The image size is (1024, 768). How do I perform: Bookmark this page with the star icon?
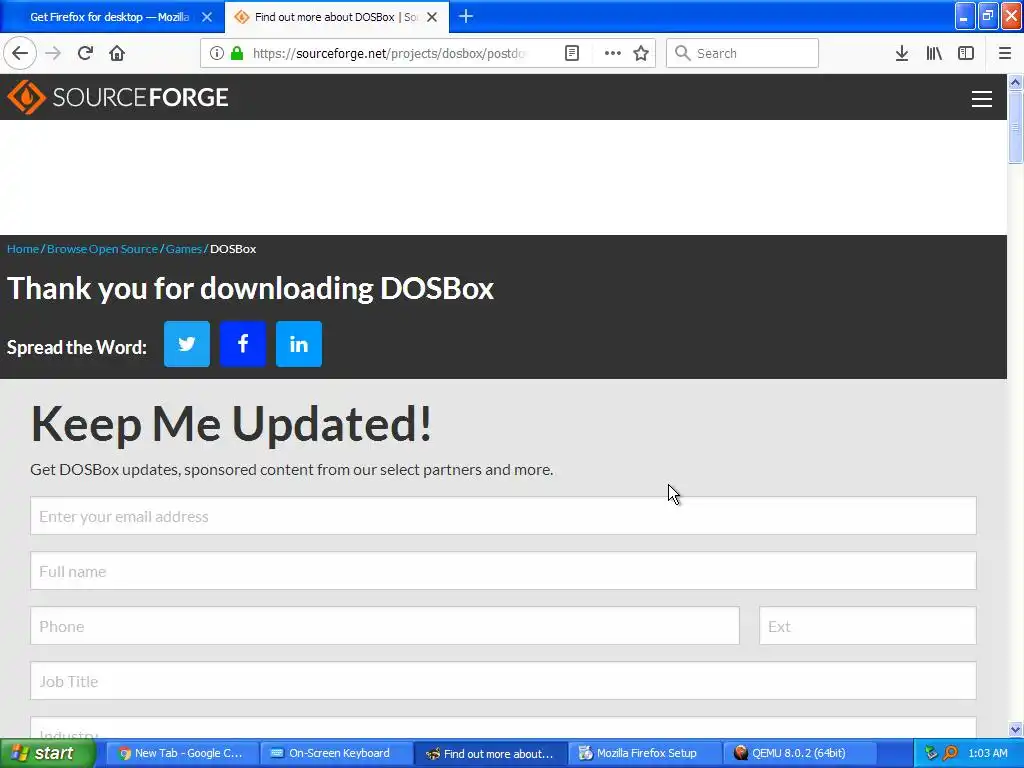[641, 53]
